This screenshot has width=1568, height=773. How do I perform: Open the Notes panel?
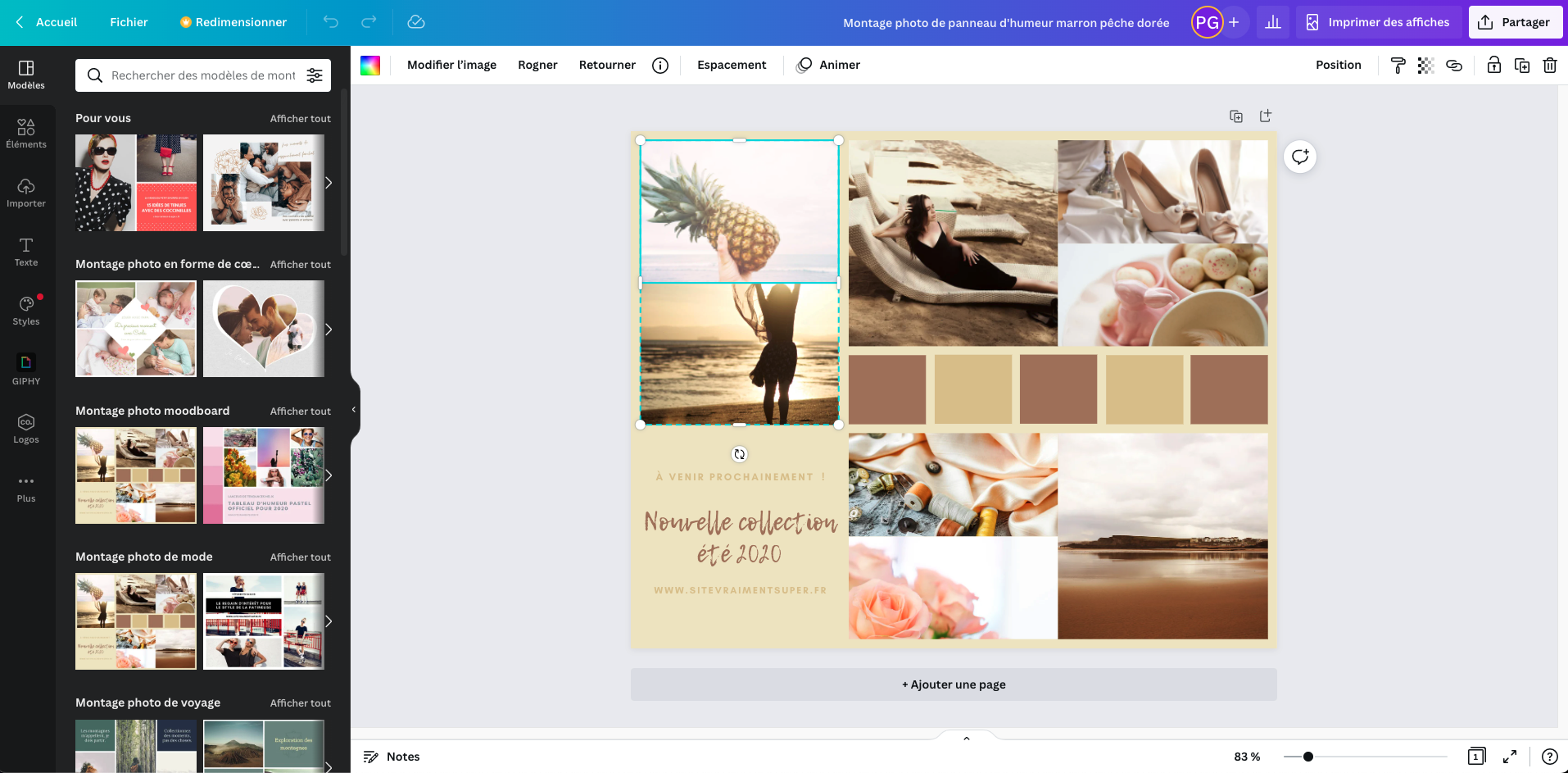click(392, 757)
